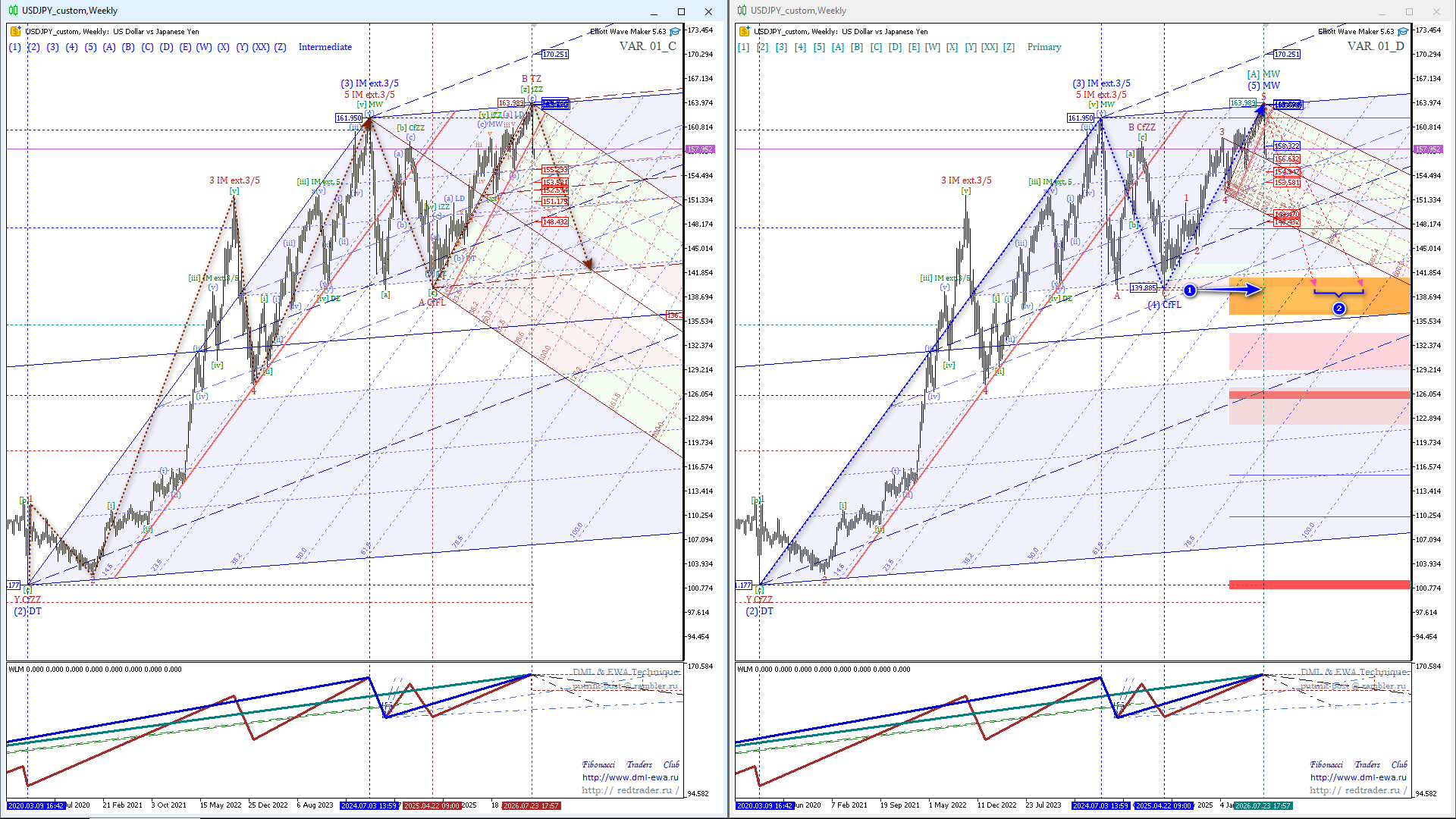Click the 2025.04.22 09:00 time marker, right chart
Viewport: 1456px width, 819px height.
point(1163,805)
